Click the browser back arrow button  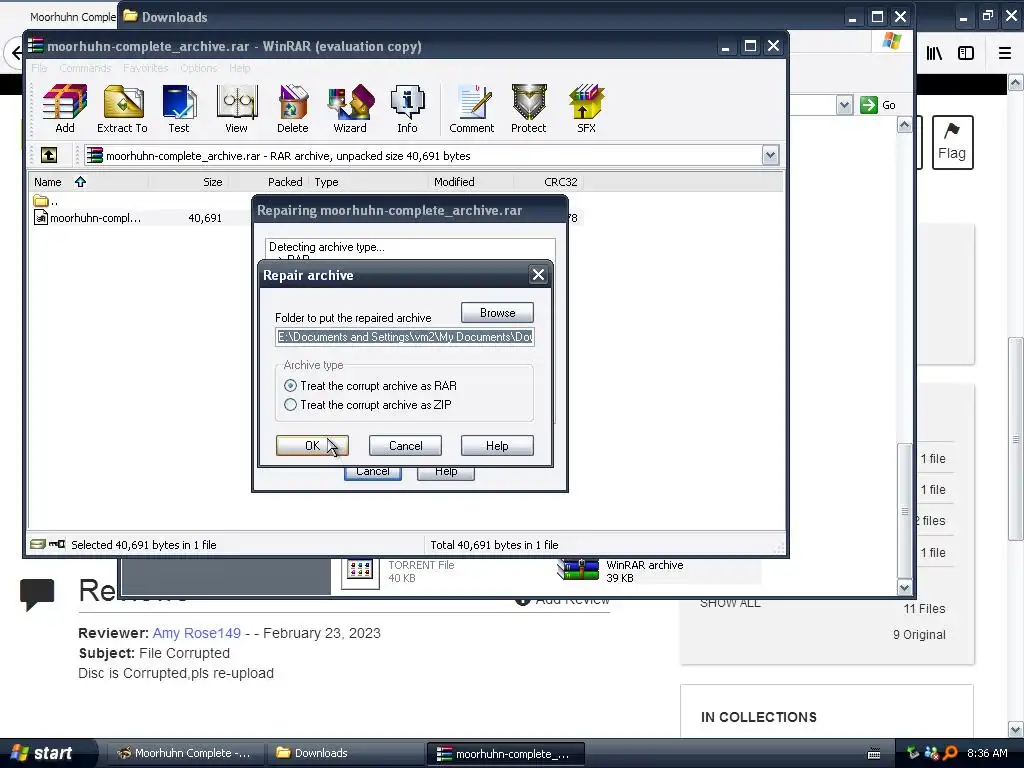click(x=16, y=53)
